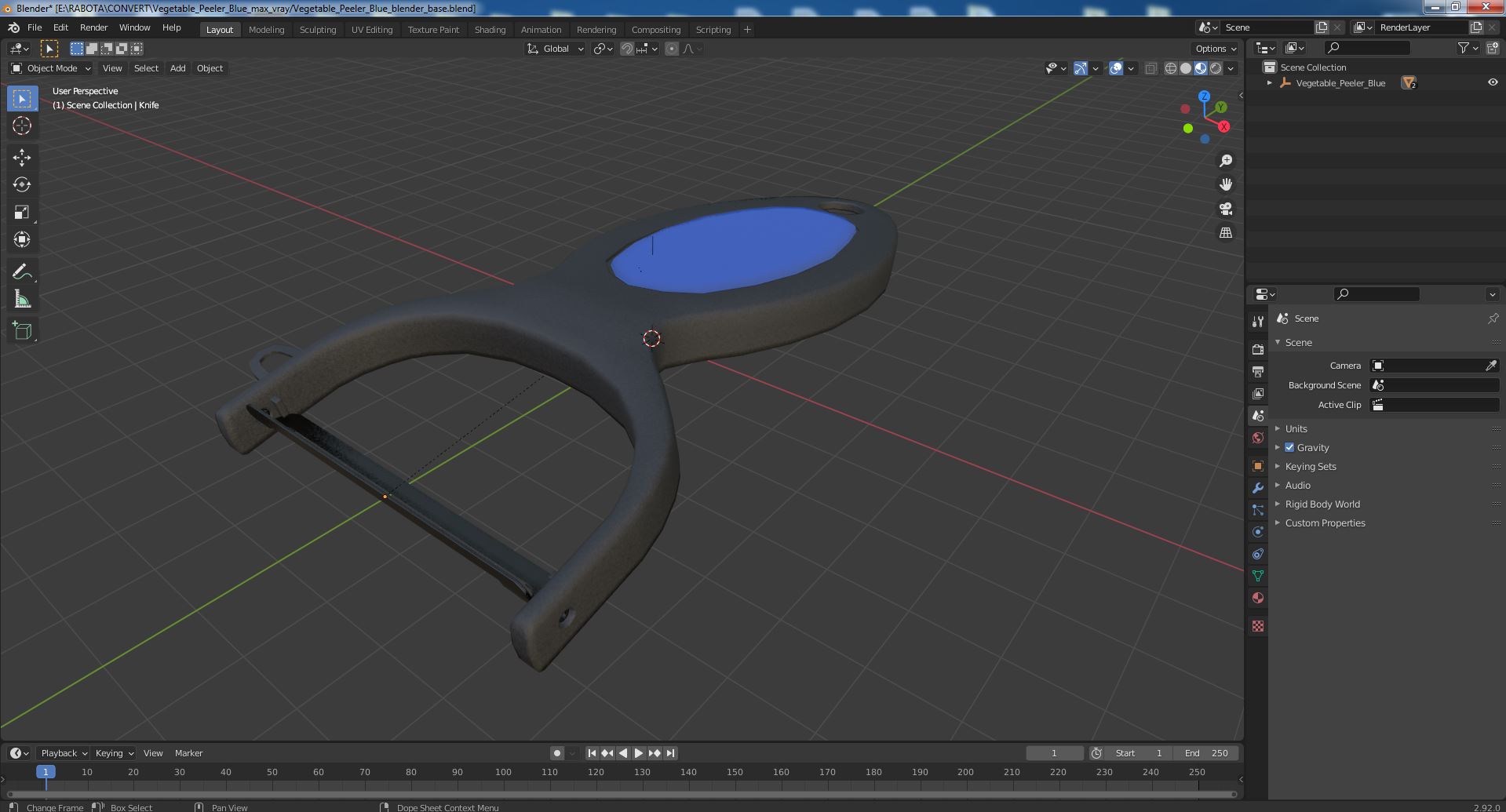
Task: Click the blue Z axis in navigation gizmo
Action: coord(1204,96)
